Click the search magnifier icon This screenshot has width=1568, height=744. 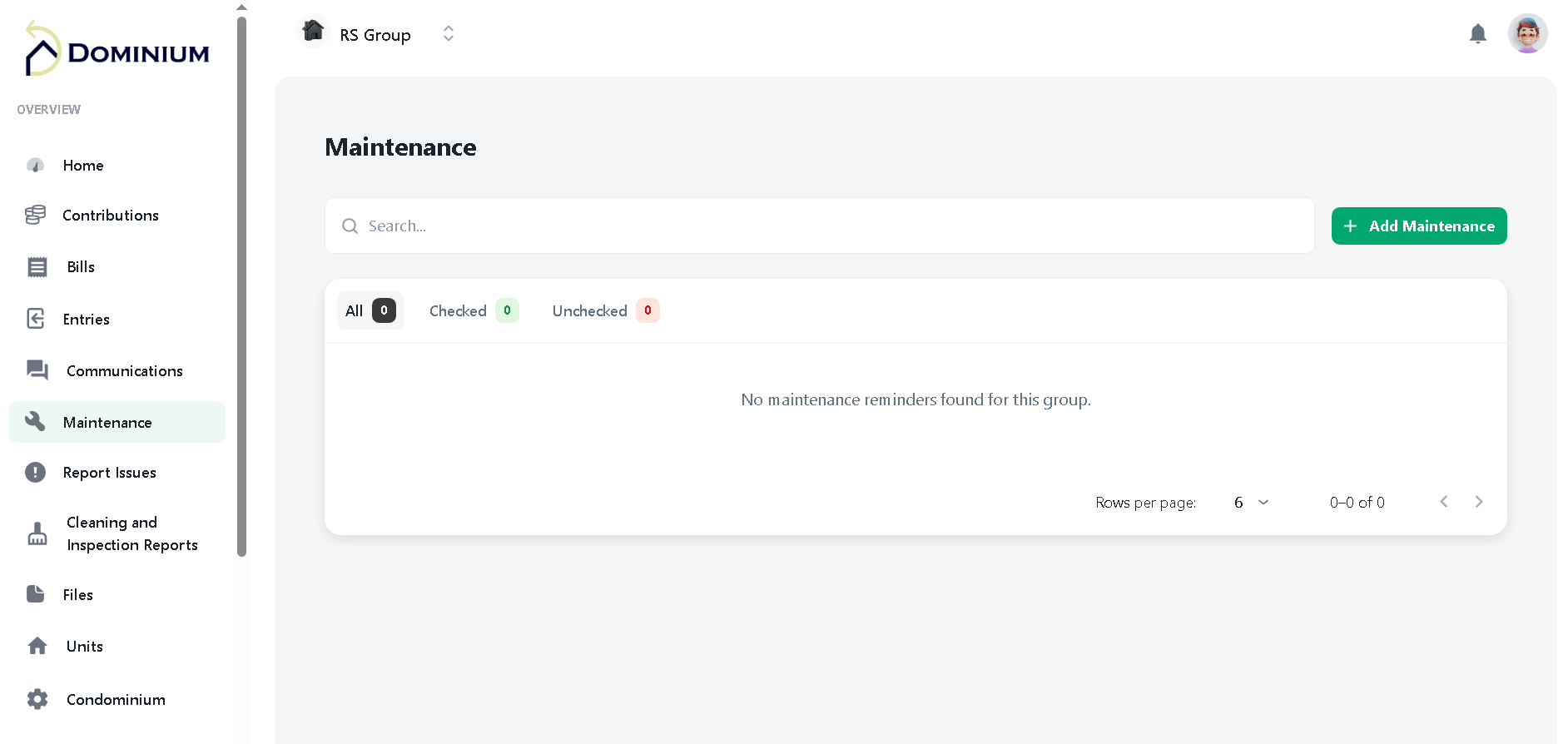(x=350, y=226)
